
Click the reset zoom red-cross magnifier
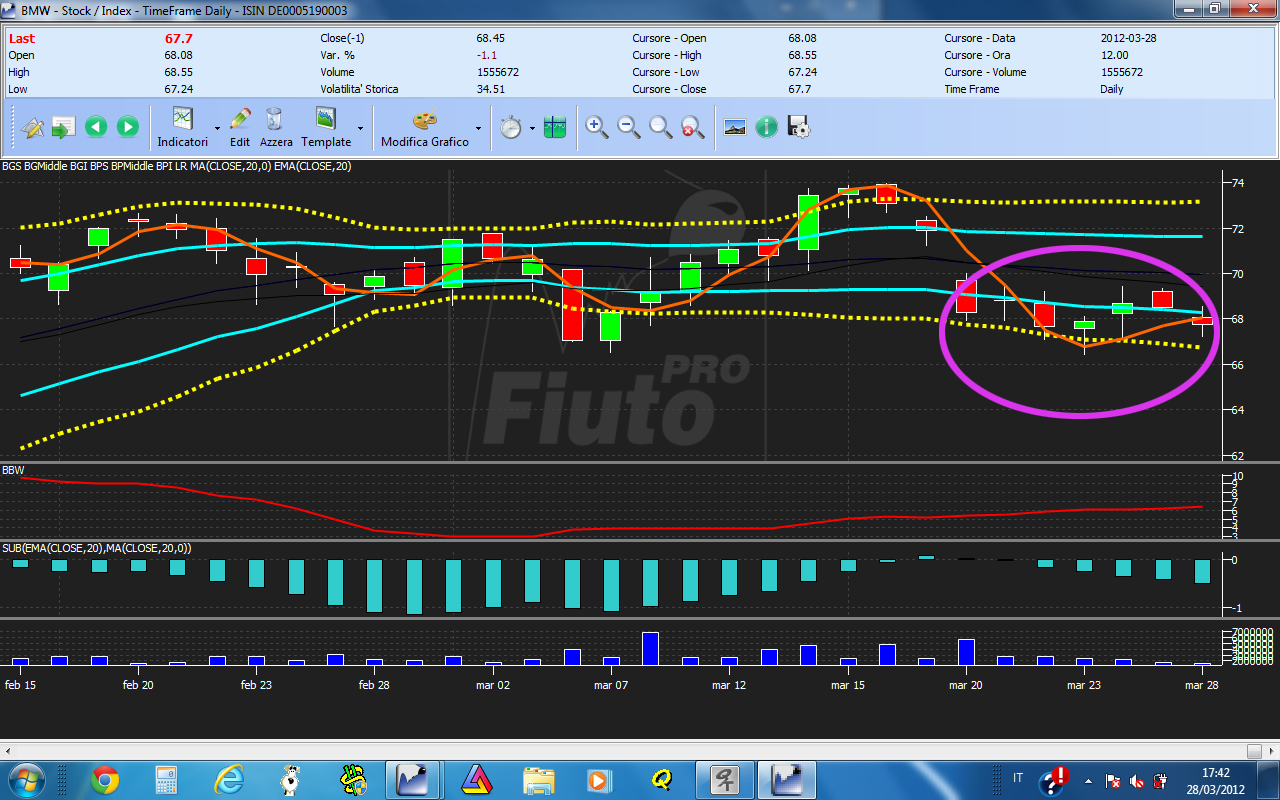coord(693,127)
